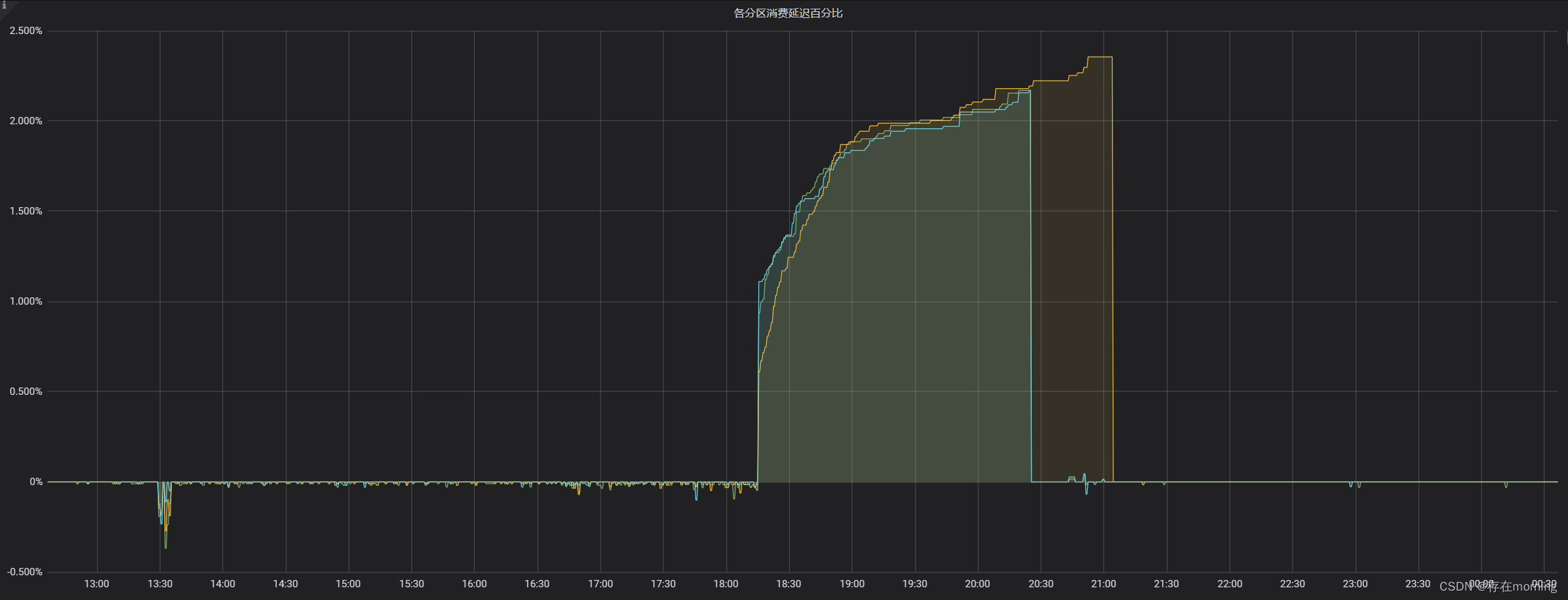Click the yellow series peak plateau near 21:00

click(1100, 57)
